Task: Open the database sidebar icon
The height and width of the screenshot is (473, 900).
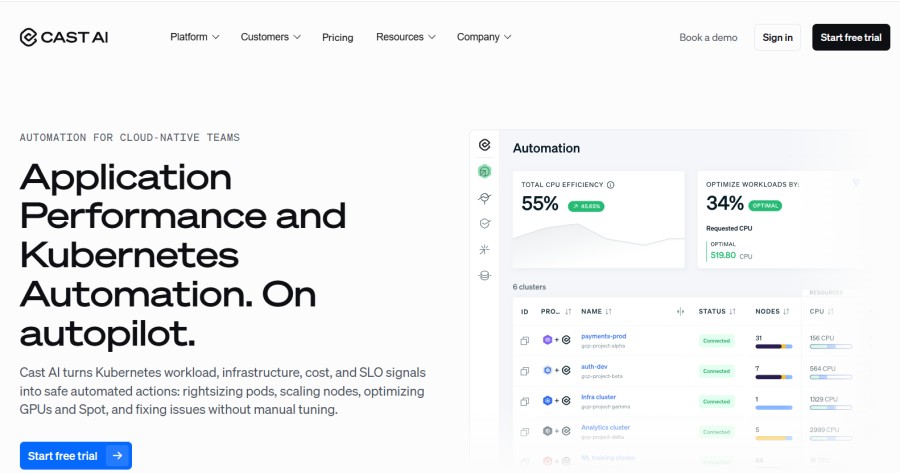Action: click(x=484, y=276)
